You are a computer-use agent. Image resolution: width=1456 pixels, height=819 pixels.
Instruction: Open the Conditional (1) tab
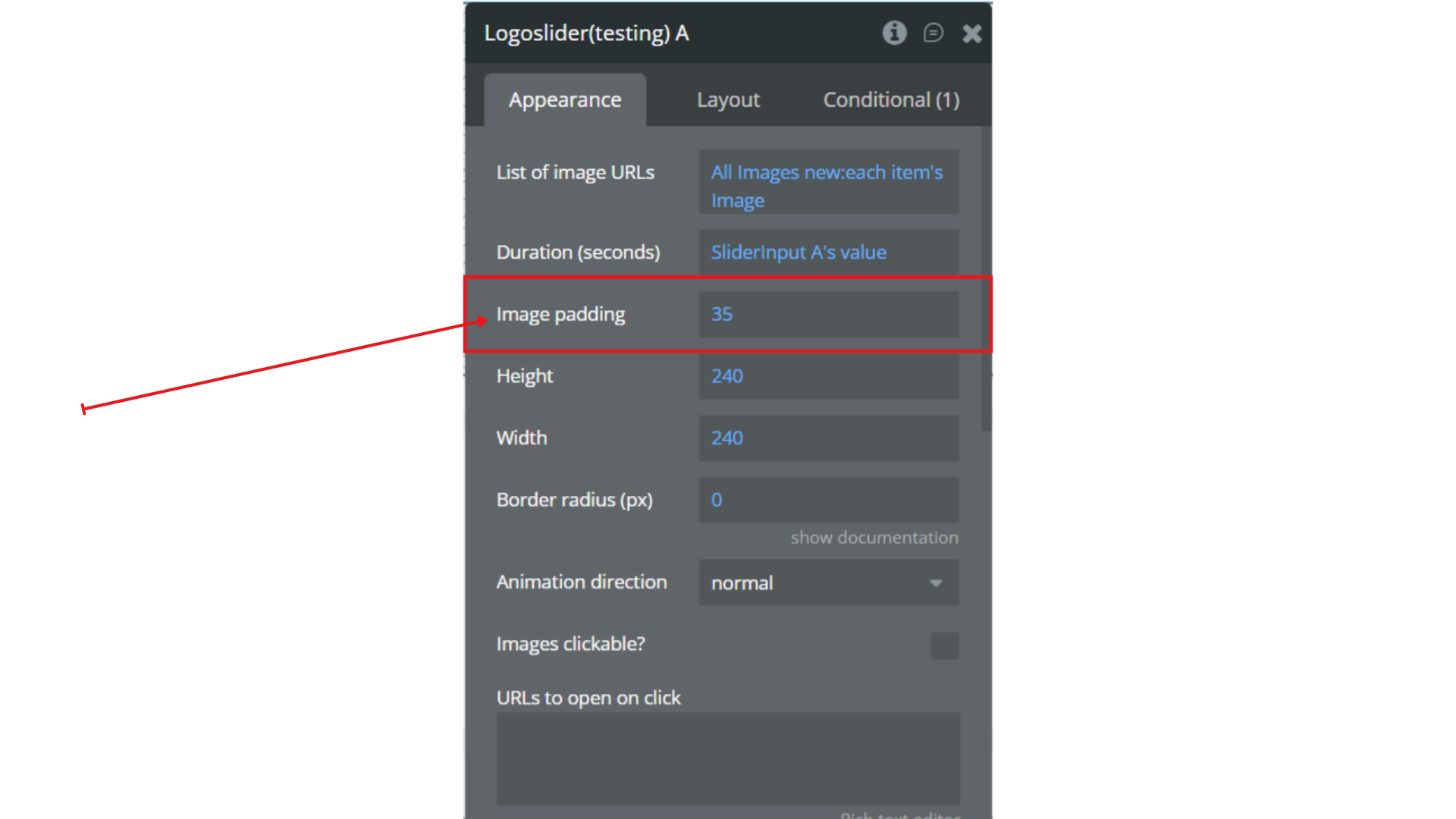[891, 99]
